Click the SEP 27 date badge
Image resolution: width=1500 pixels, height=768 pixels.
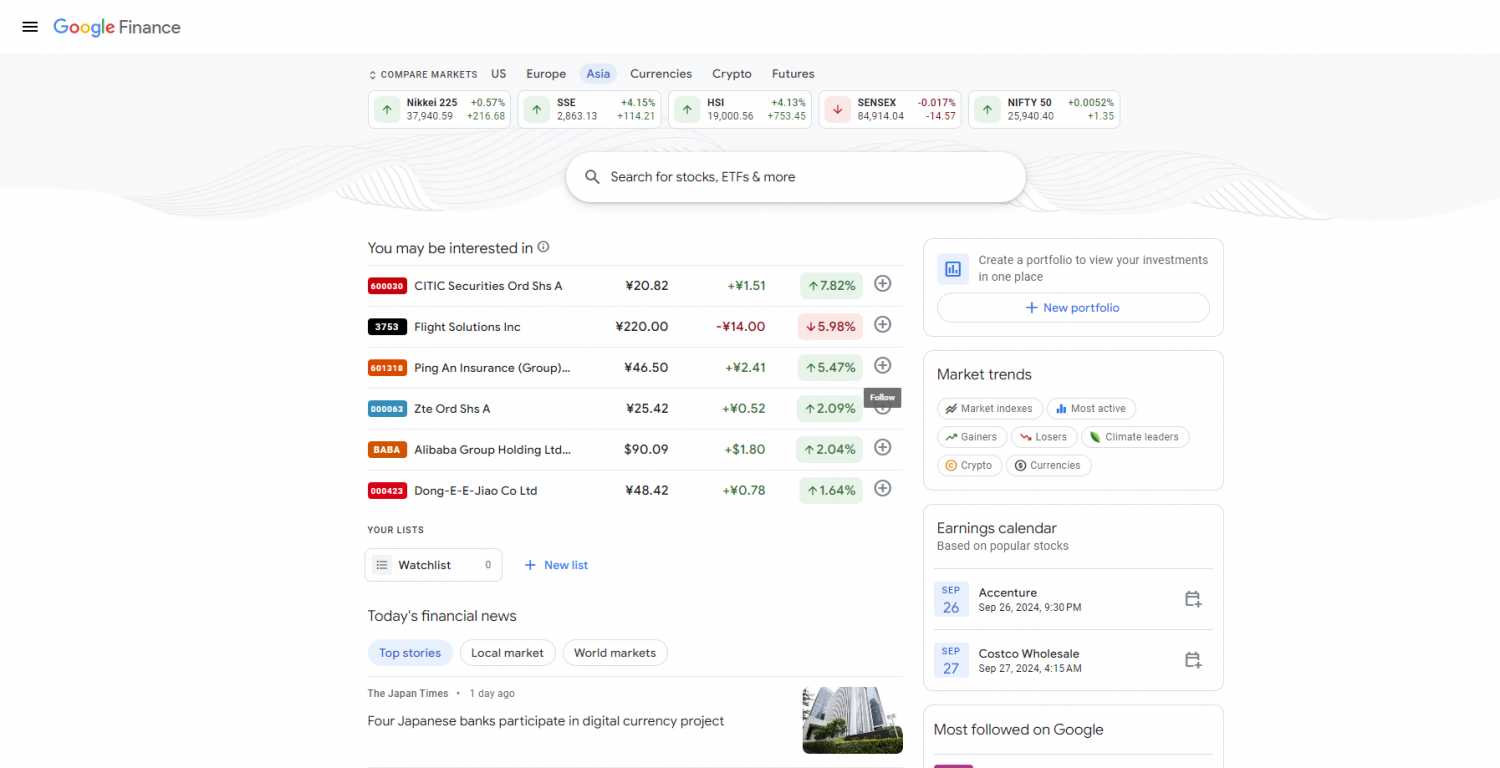(951, 660)
